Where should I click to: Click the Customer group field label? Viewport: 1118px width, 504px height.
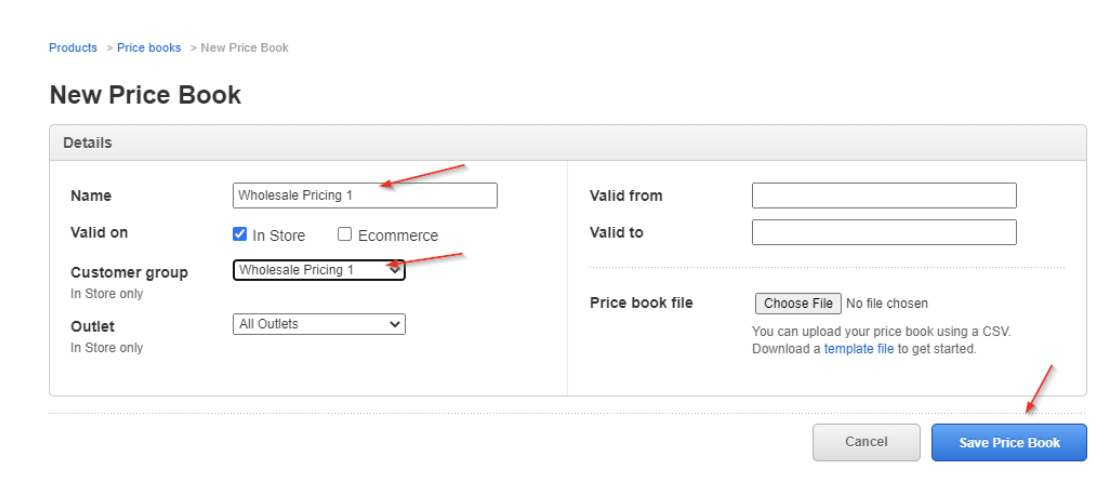coord(129,272)
